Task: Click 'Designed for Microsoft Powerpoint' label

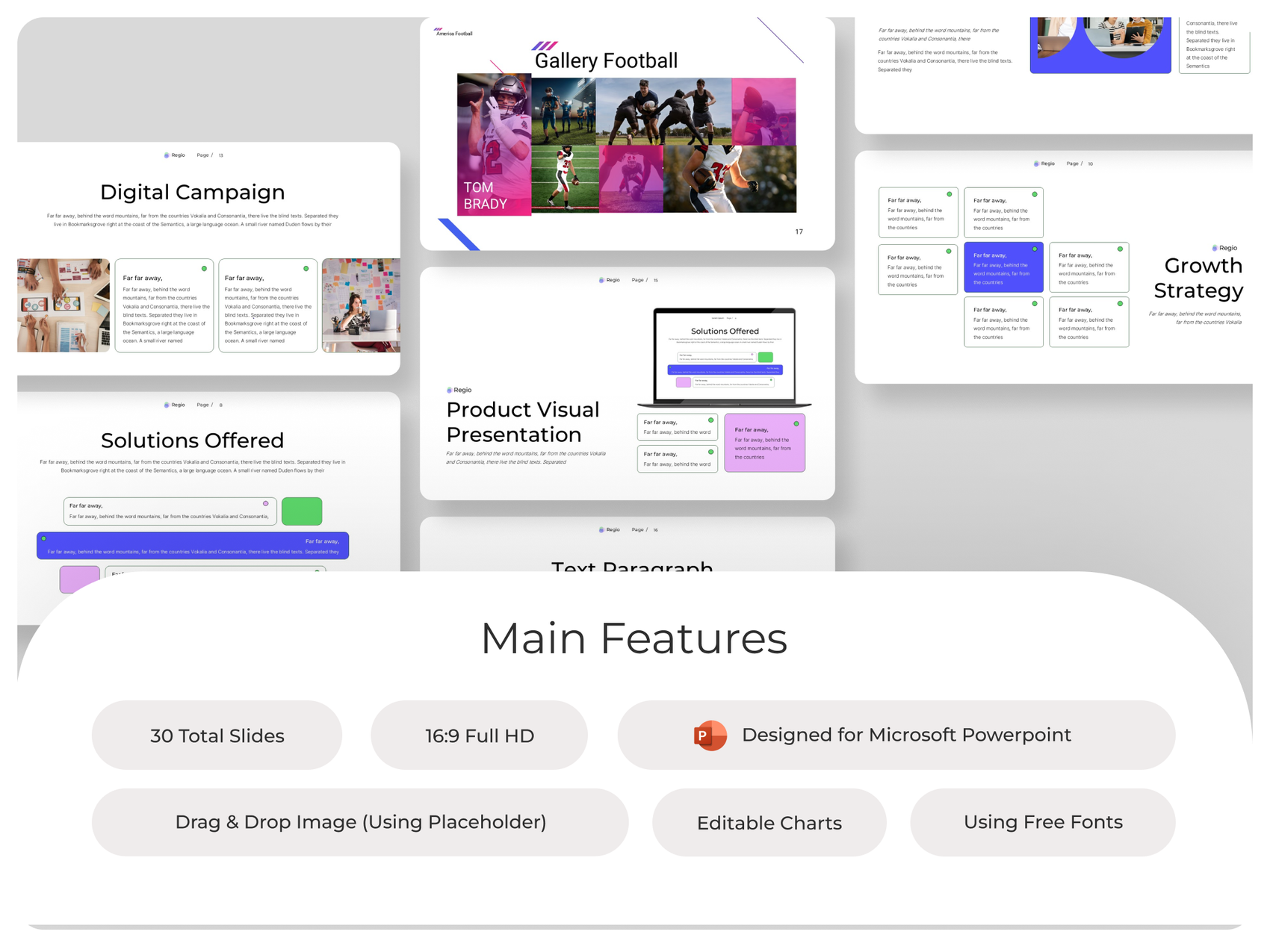Action: (906, 735)
